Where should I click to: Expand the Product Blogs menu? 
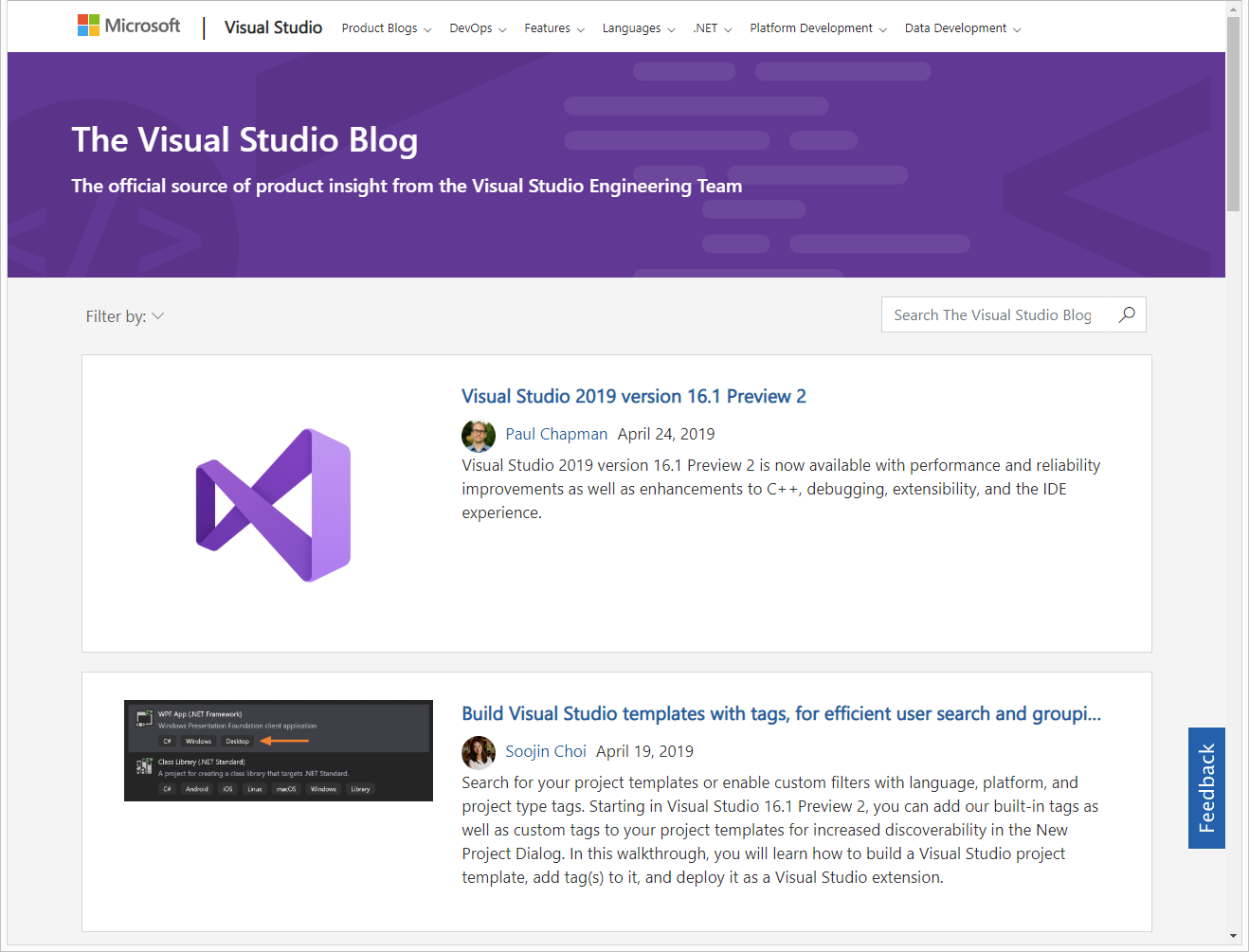tap(386, 28)
